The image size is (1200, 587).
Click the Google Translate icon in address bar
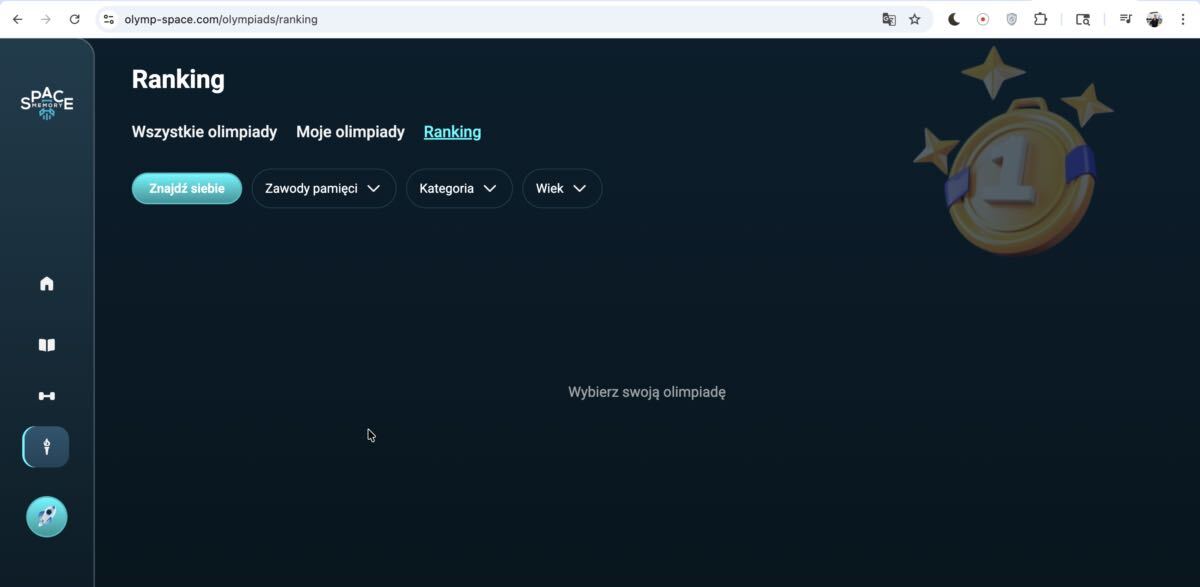[x=888, y=19]
